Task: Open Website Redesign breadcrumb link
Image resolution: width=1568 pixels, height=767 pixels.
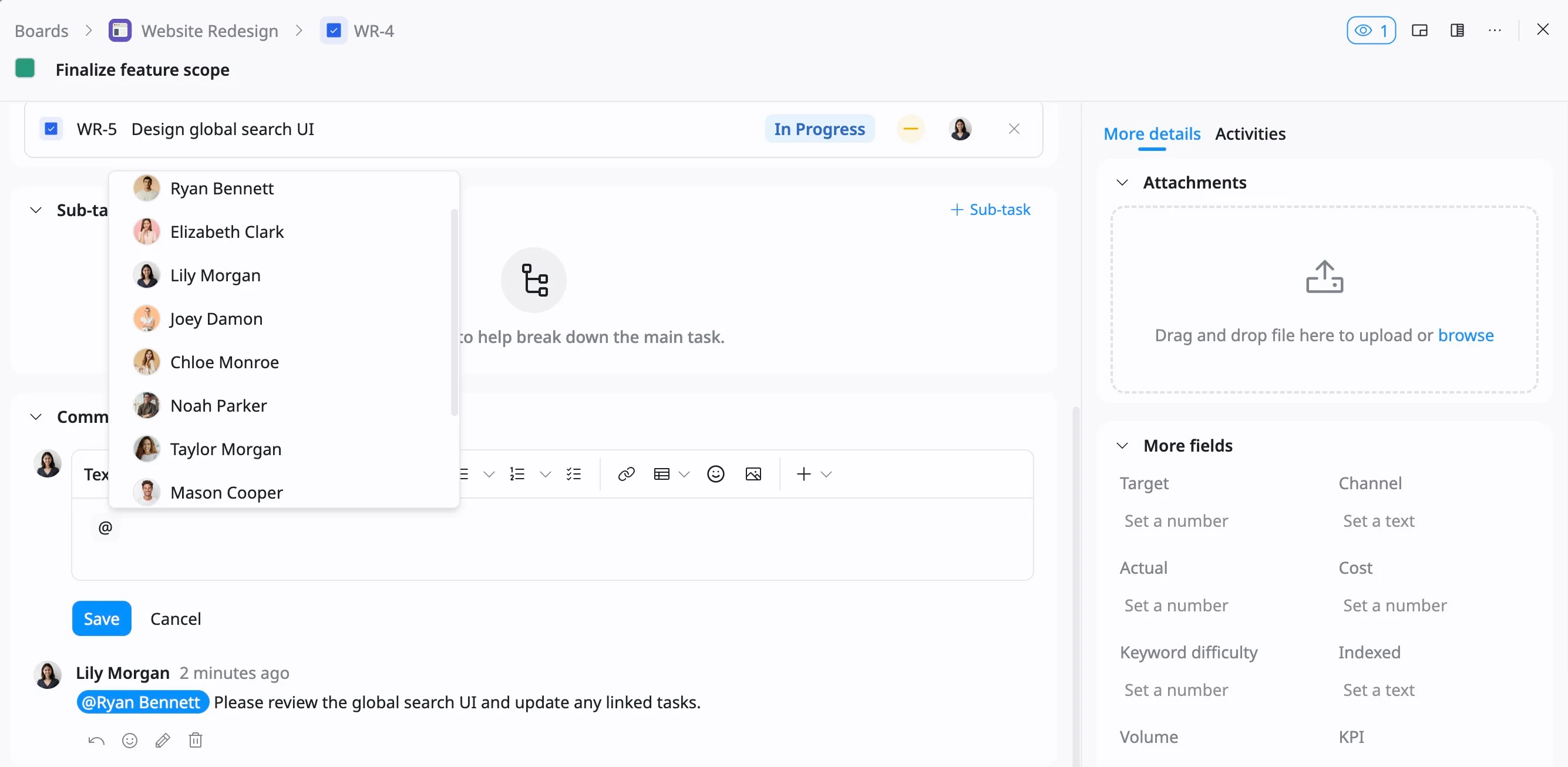Action: [x=210, y=31]
